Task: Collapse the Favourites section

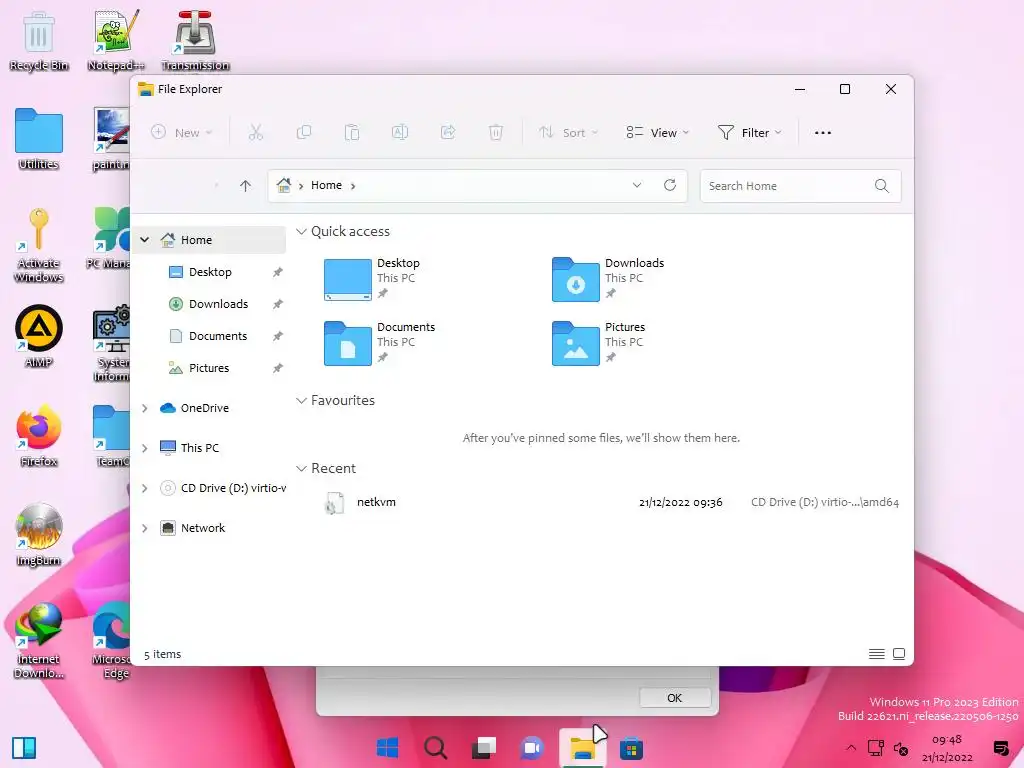Action: point(301,400)
